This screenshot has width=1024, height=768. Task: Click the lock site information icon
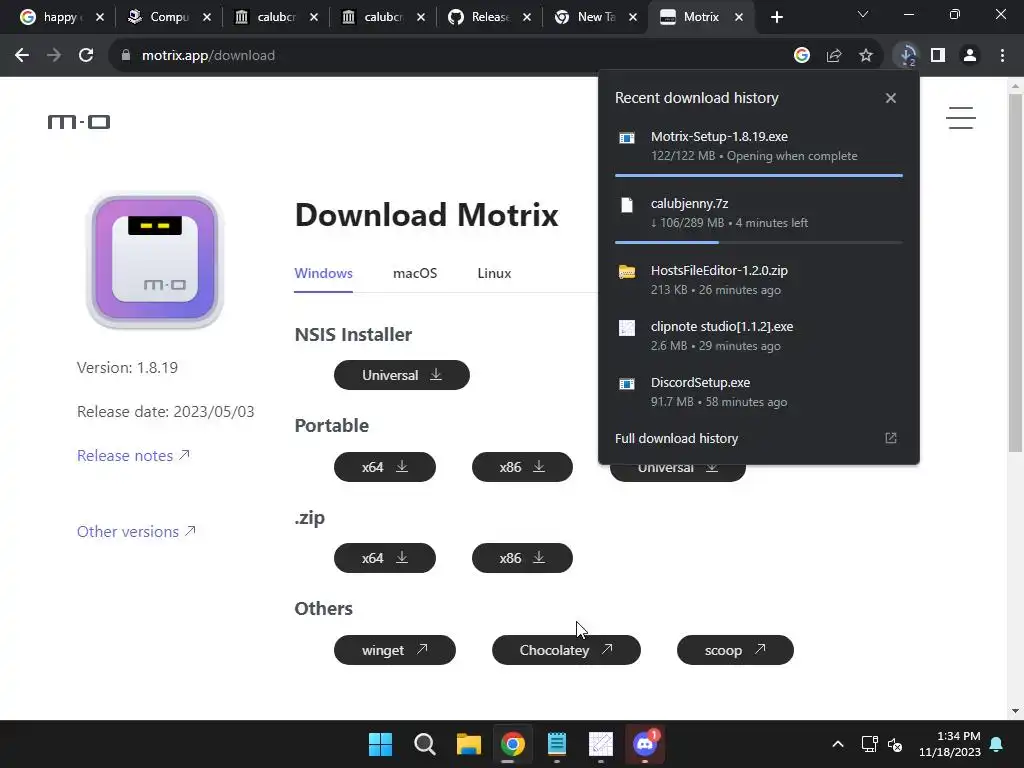coord(126,56)
